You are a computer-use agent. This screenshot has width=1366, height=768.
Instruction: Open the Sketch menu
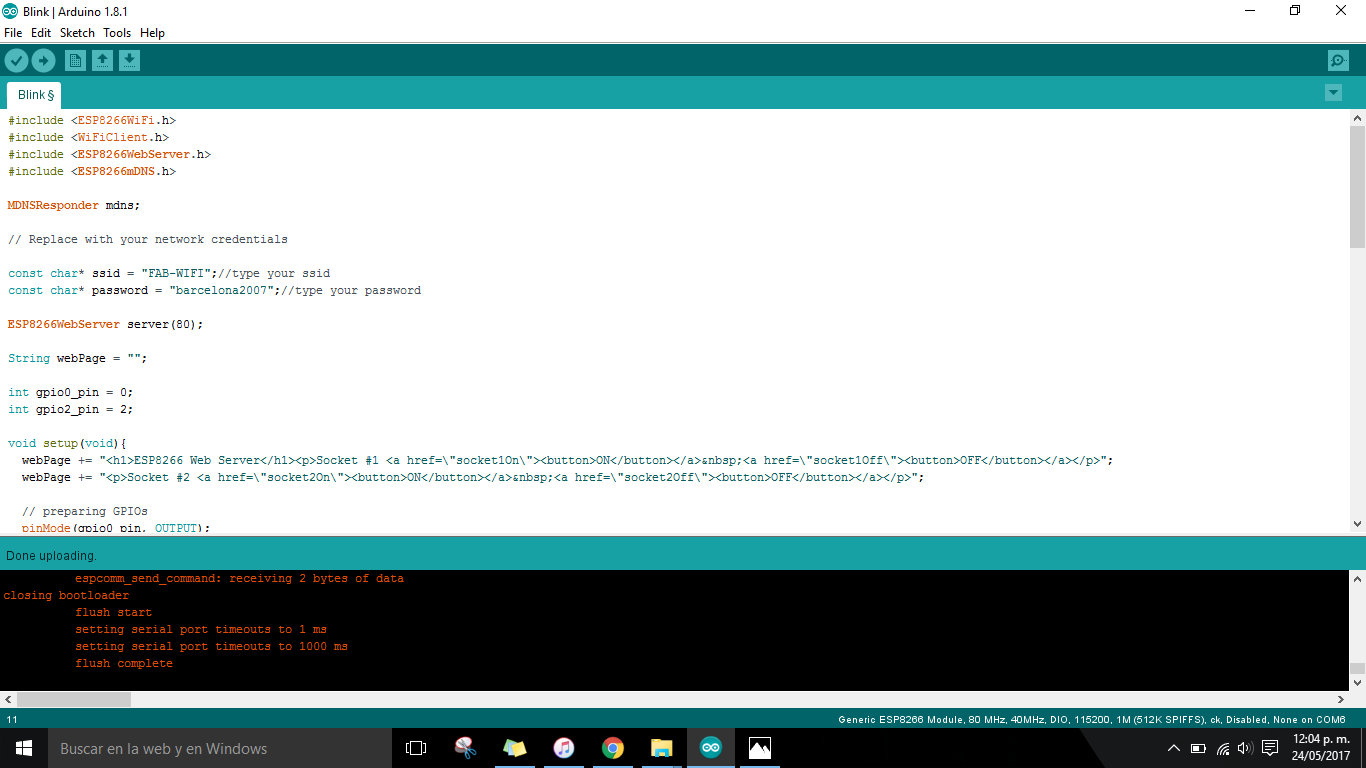click(x=77, y=33)
